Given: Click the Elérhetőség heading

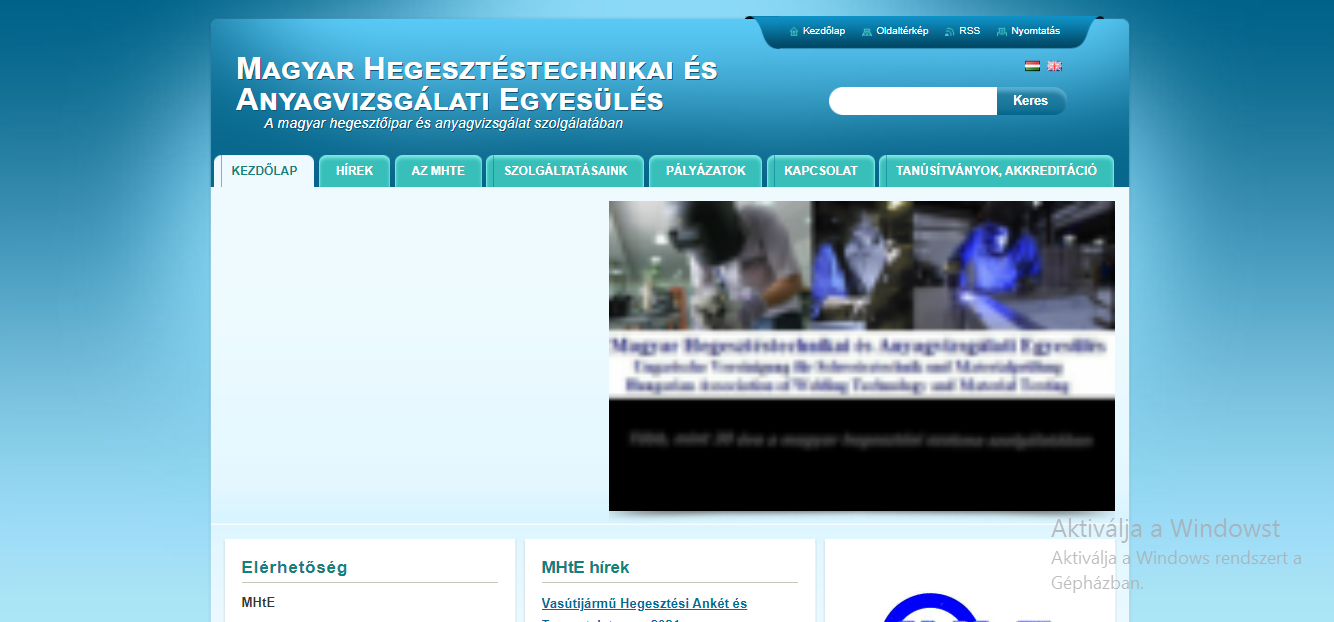Looking at the screenshot, I should 294,568.
